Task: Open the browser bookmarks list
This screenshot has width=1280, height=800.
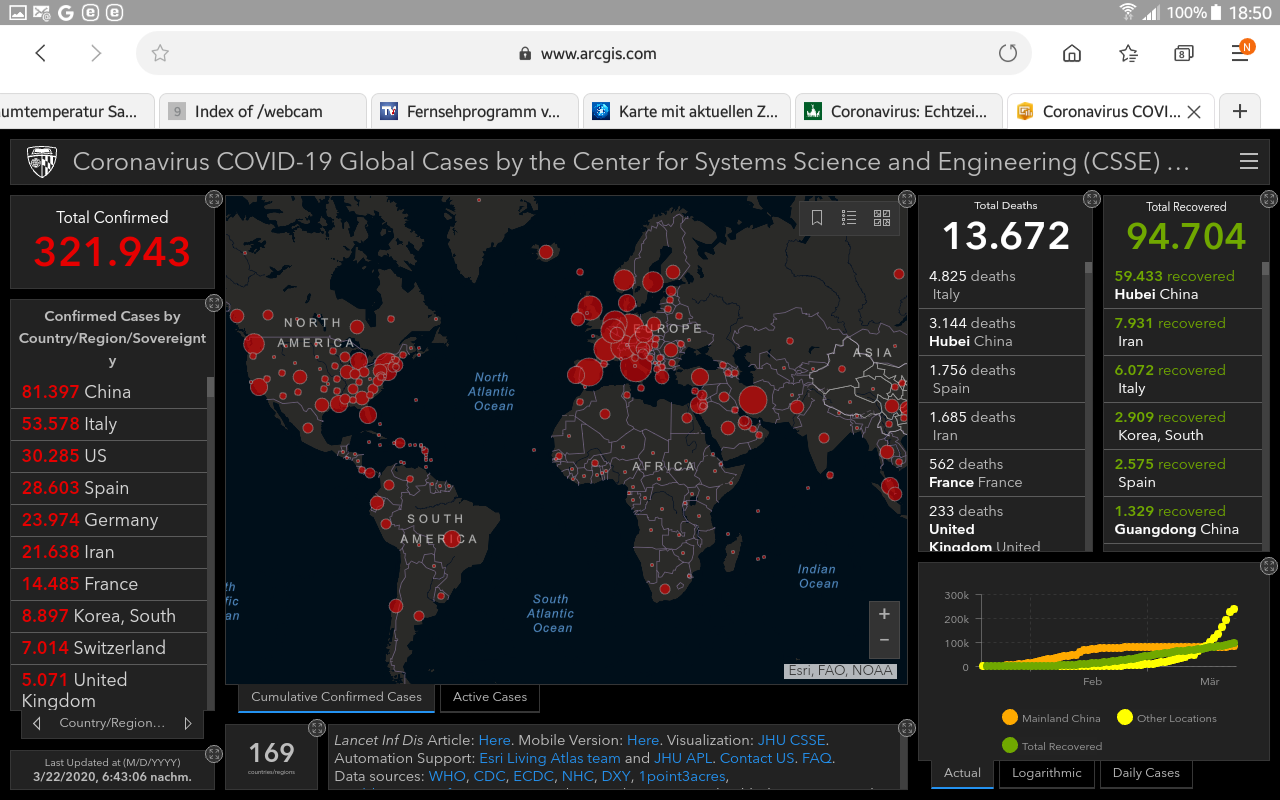Action: (x=1128, y=54)
